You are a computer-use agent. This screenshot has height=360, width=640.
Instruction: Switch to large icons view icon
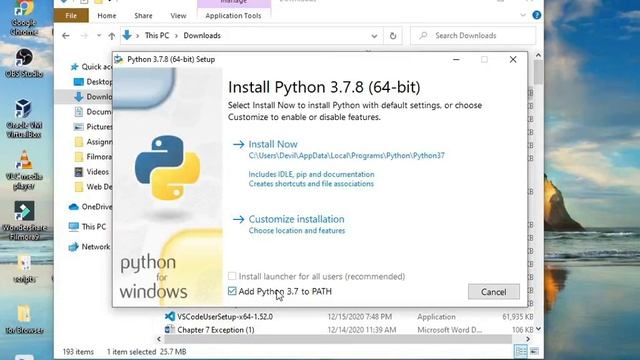pos(534,351)
